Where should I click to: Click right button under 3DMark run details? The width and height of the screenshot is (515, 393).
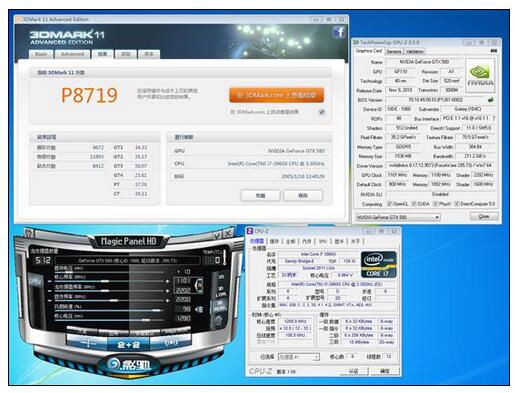tap(303, 195)
